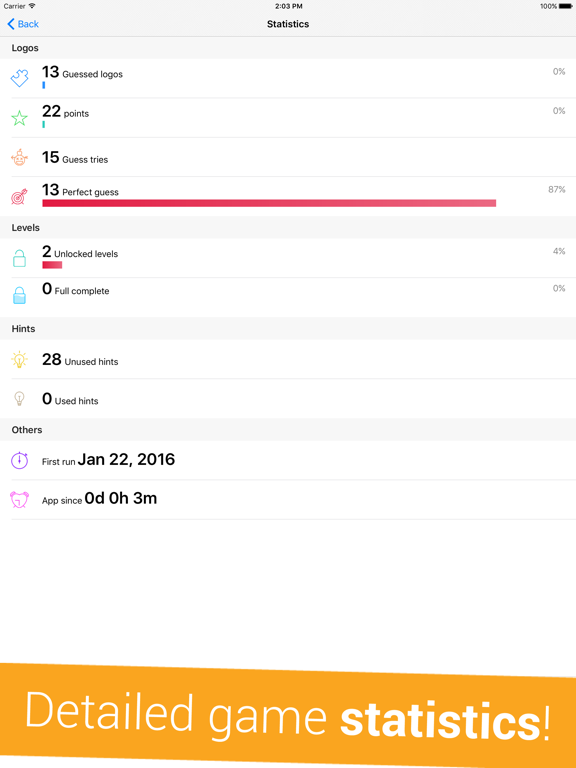Click the red Perfect guess progress bar

tap(269, 203)
